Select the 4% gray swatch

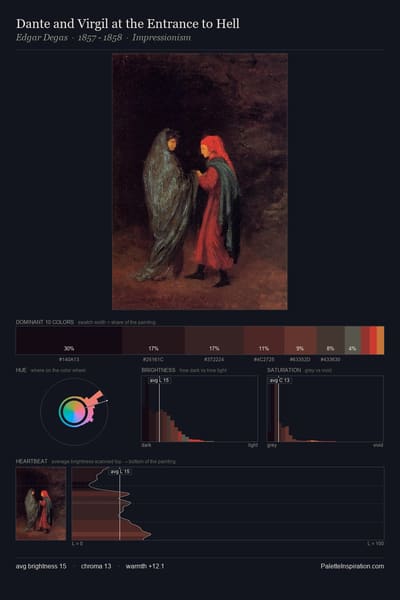353,340
